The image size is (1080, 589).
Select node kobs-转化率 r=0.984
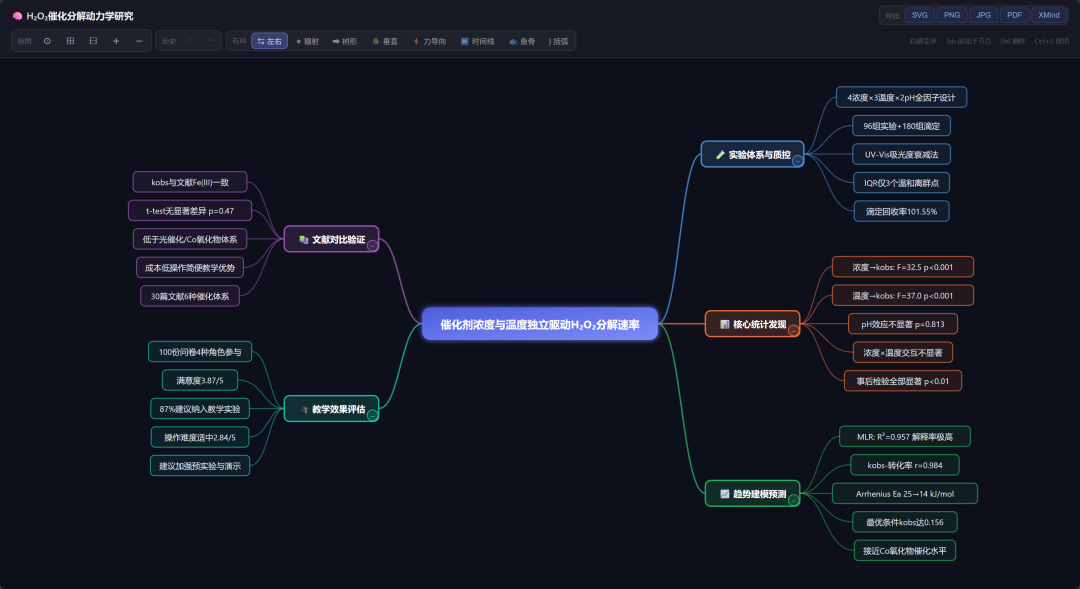point(904,465)
